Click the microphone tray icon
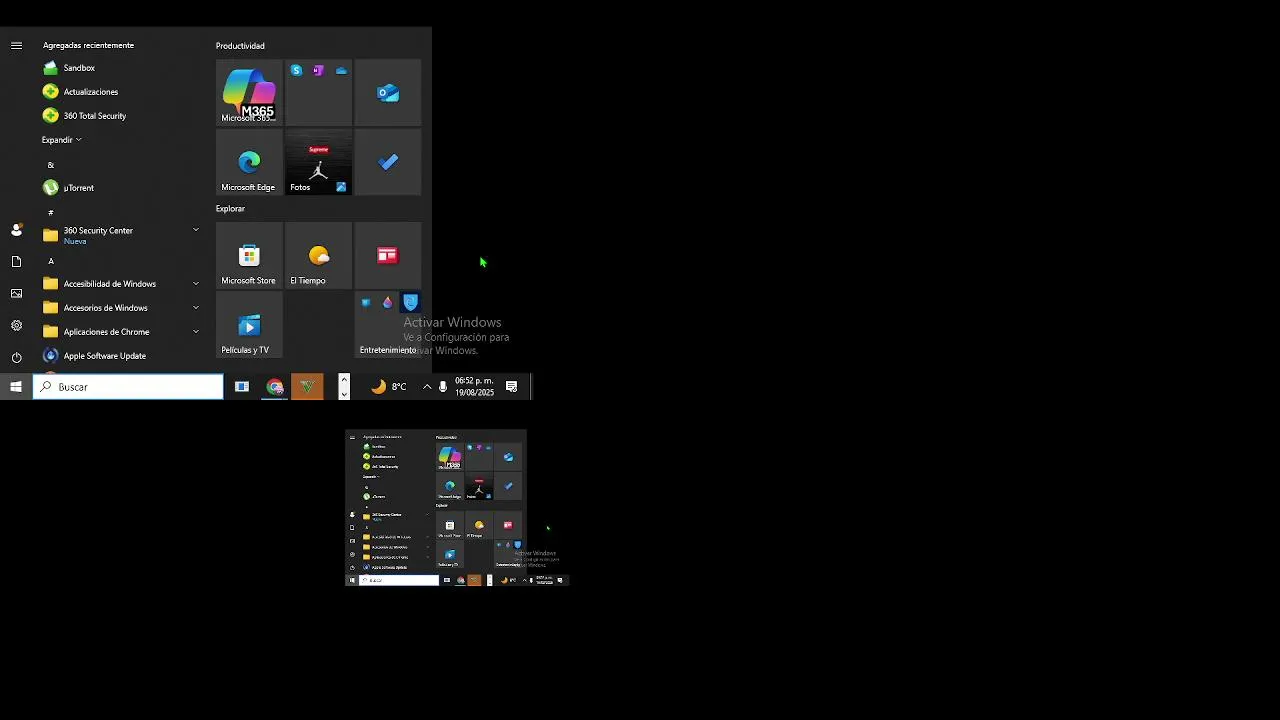1280x720 pixels. tap(443, 387)
